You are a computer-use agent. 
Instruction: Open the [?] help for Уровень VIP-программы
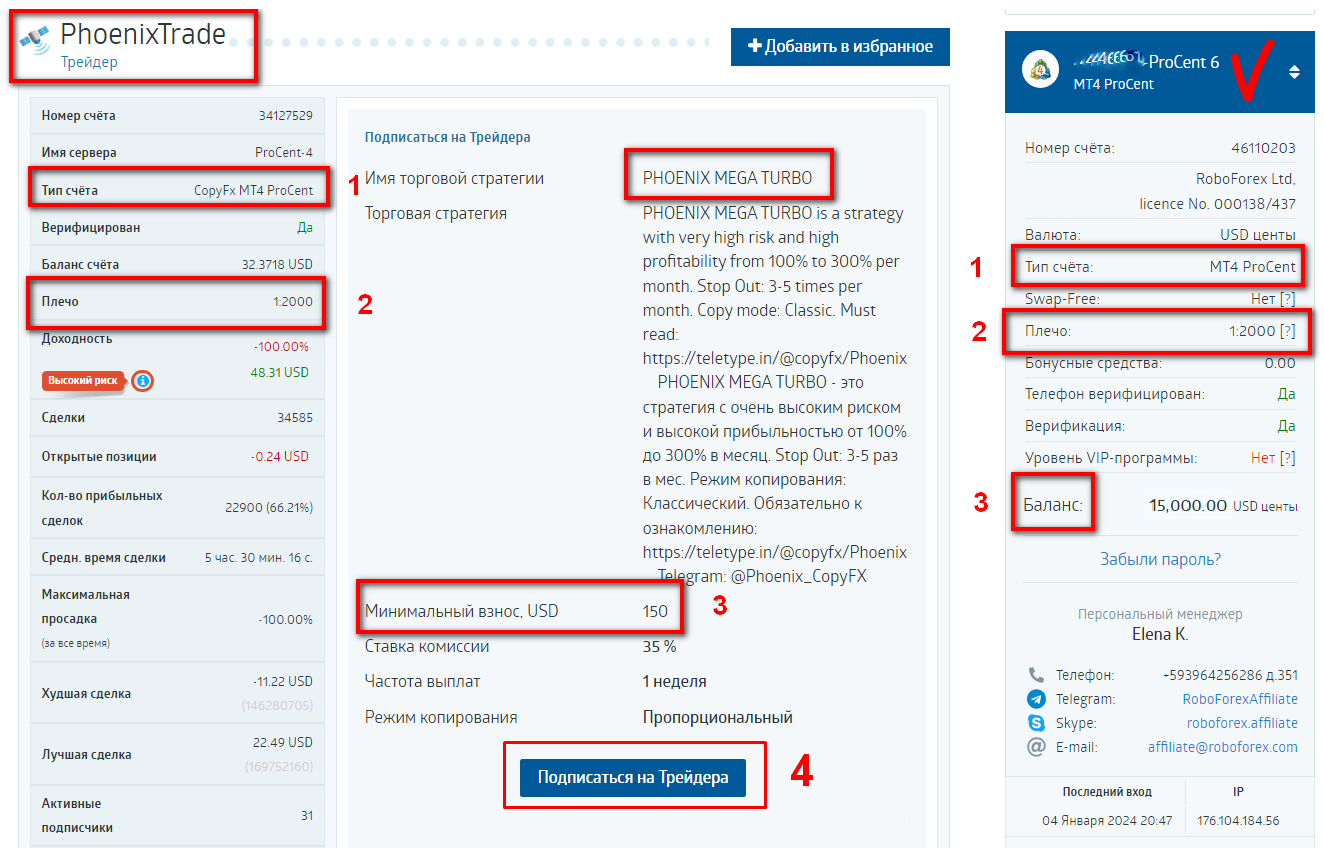[1288, 458]
